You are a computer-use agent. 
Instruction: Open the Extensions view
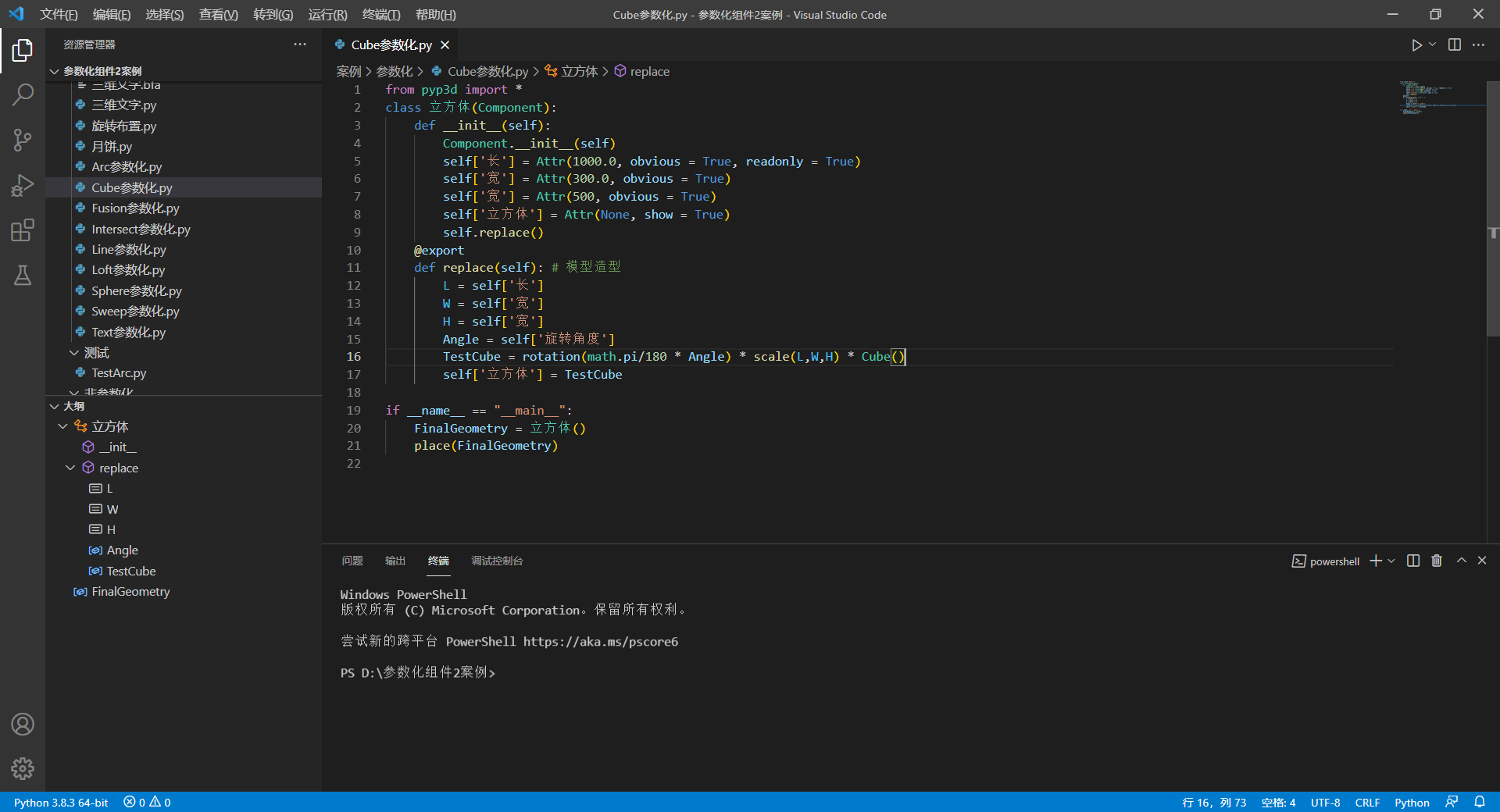[23, 230]
